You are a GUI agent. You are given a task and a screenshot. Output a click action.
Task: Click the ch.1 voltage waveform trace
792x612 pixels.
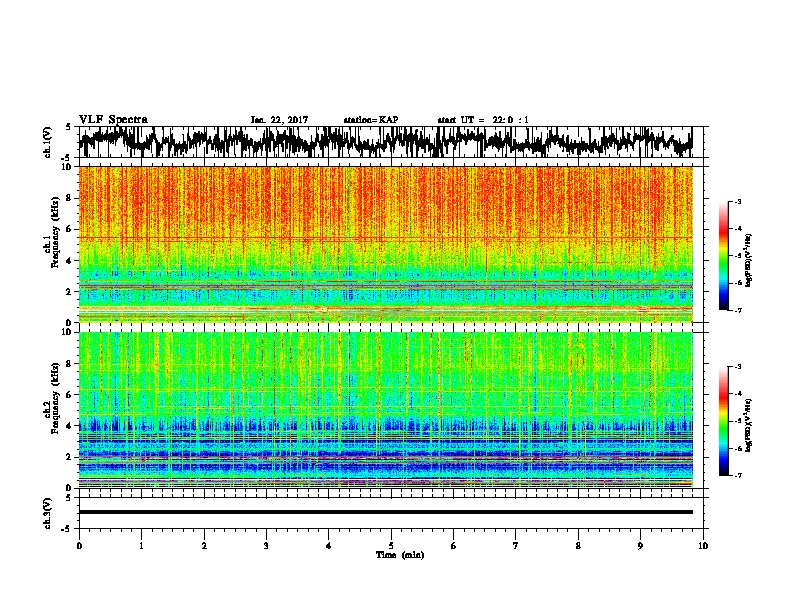pos(385,142)
